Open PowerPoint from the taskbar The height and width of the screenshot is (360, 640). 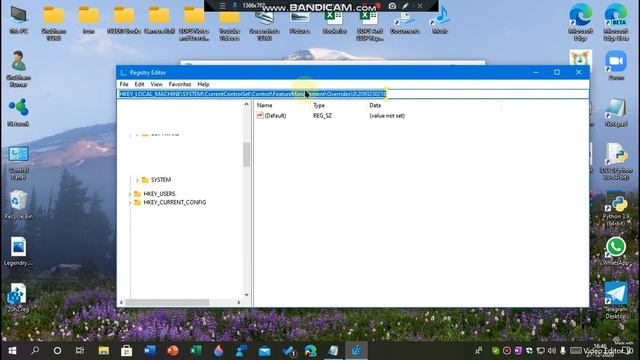pos(173,351)
